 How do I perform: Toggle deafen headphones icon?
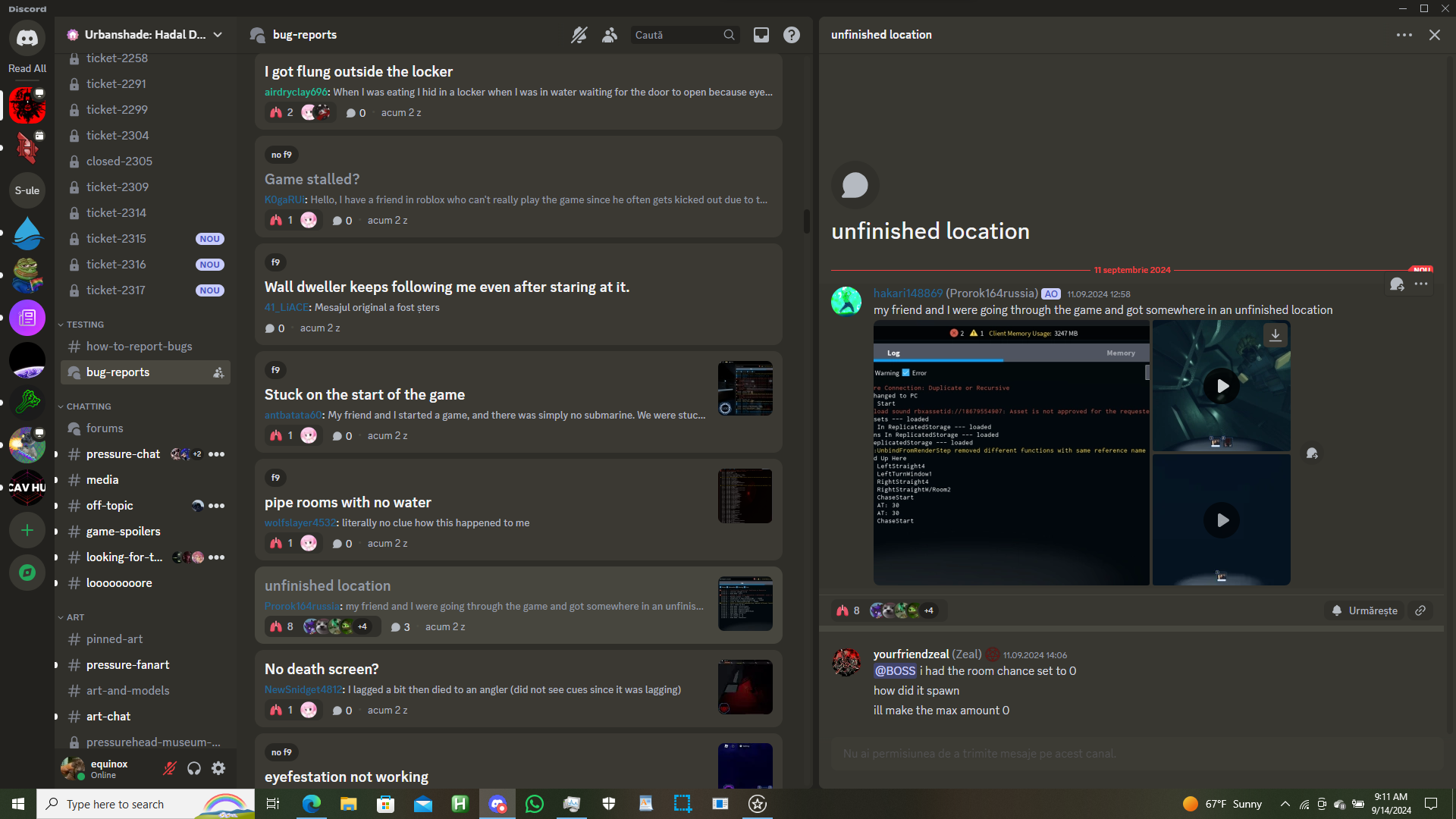click(194, 768)
